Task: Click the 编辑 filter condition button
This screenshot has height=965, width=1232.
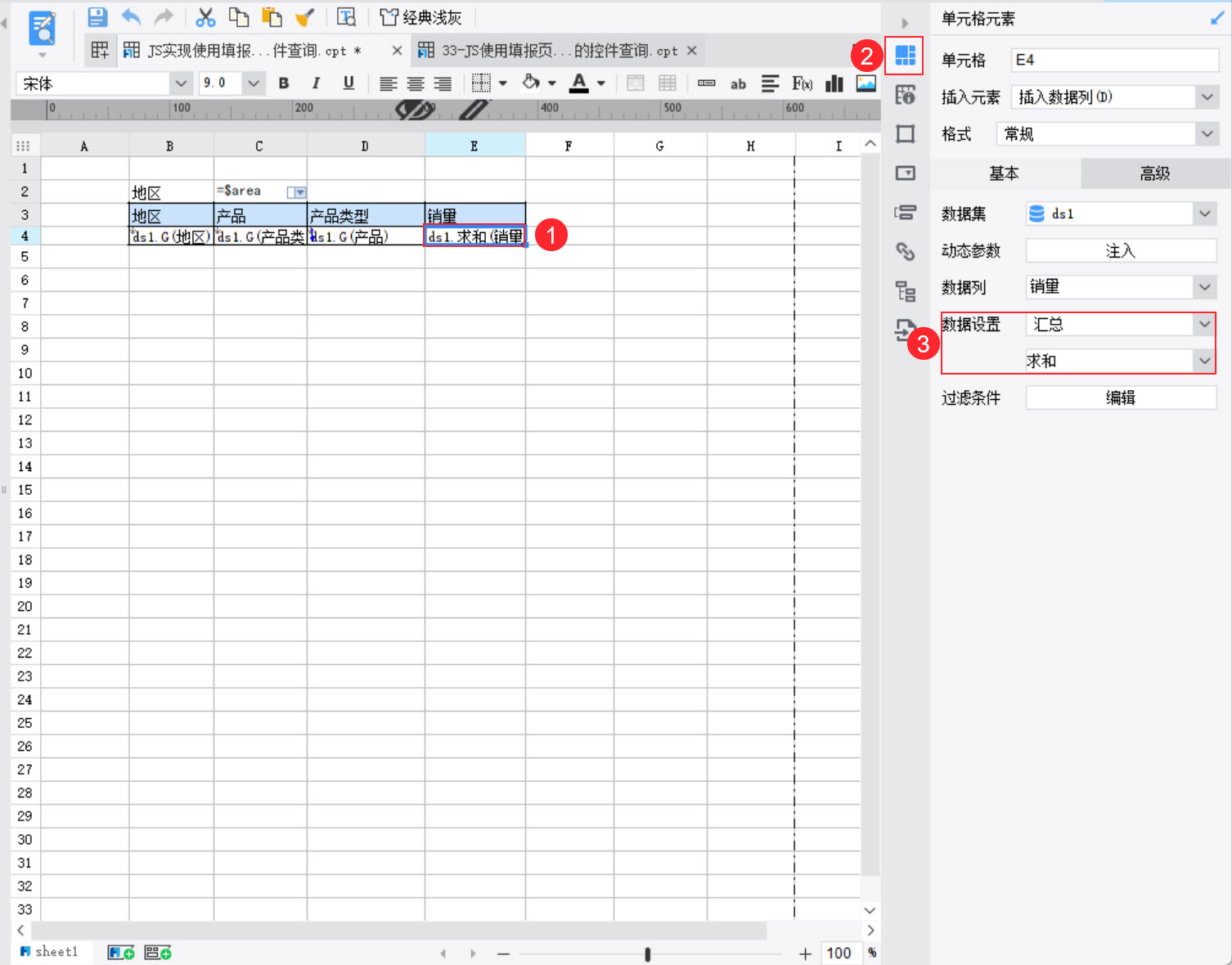Action: coord(1122,397)
